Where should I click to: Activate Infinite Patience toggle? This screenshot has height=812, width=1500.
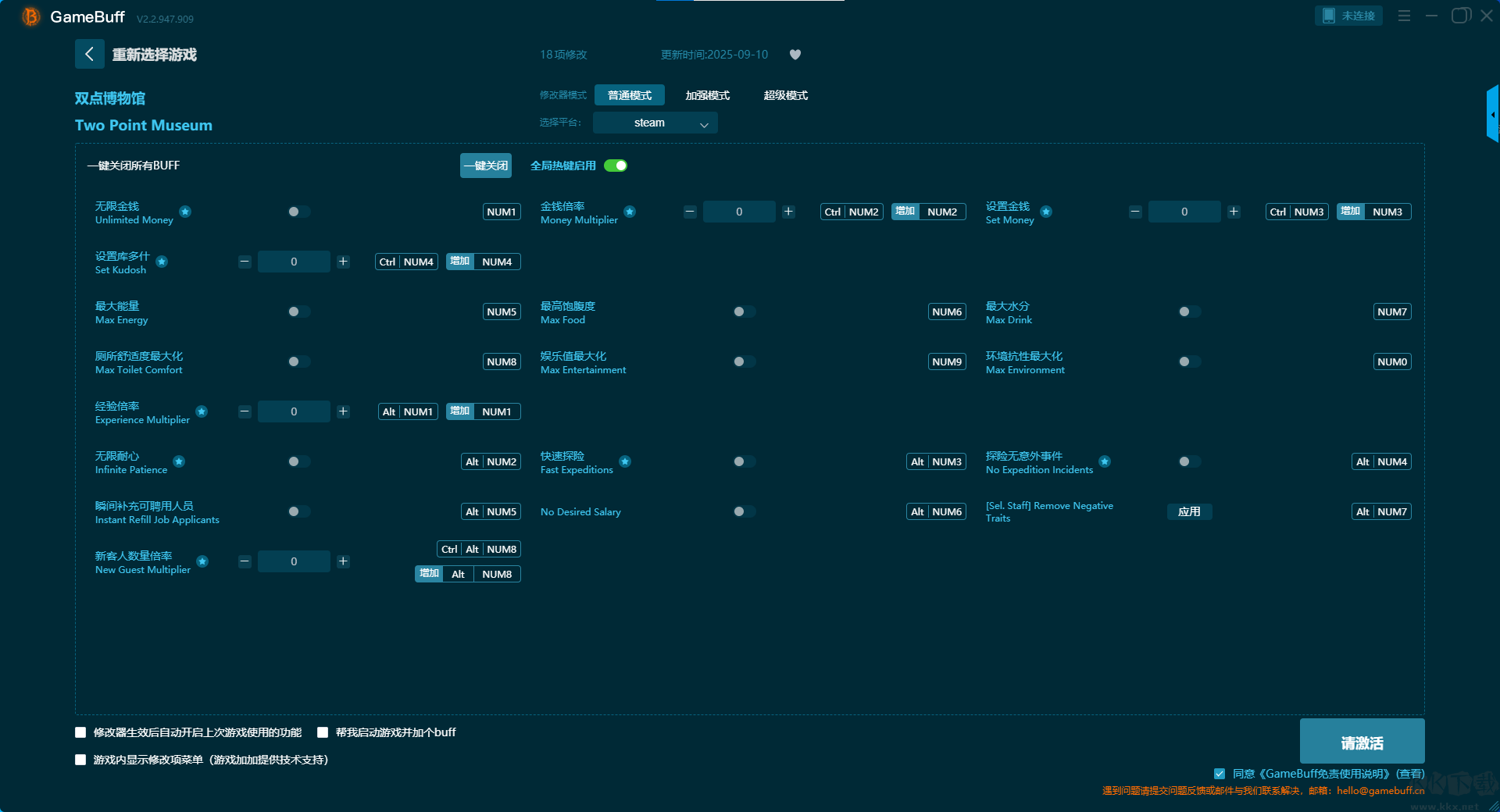(298, 461)
